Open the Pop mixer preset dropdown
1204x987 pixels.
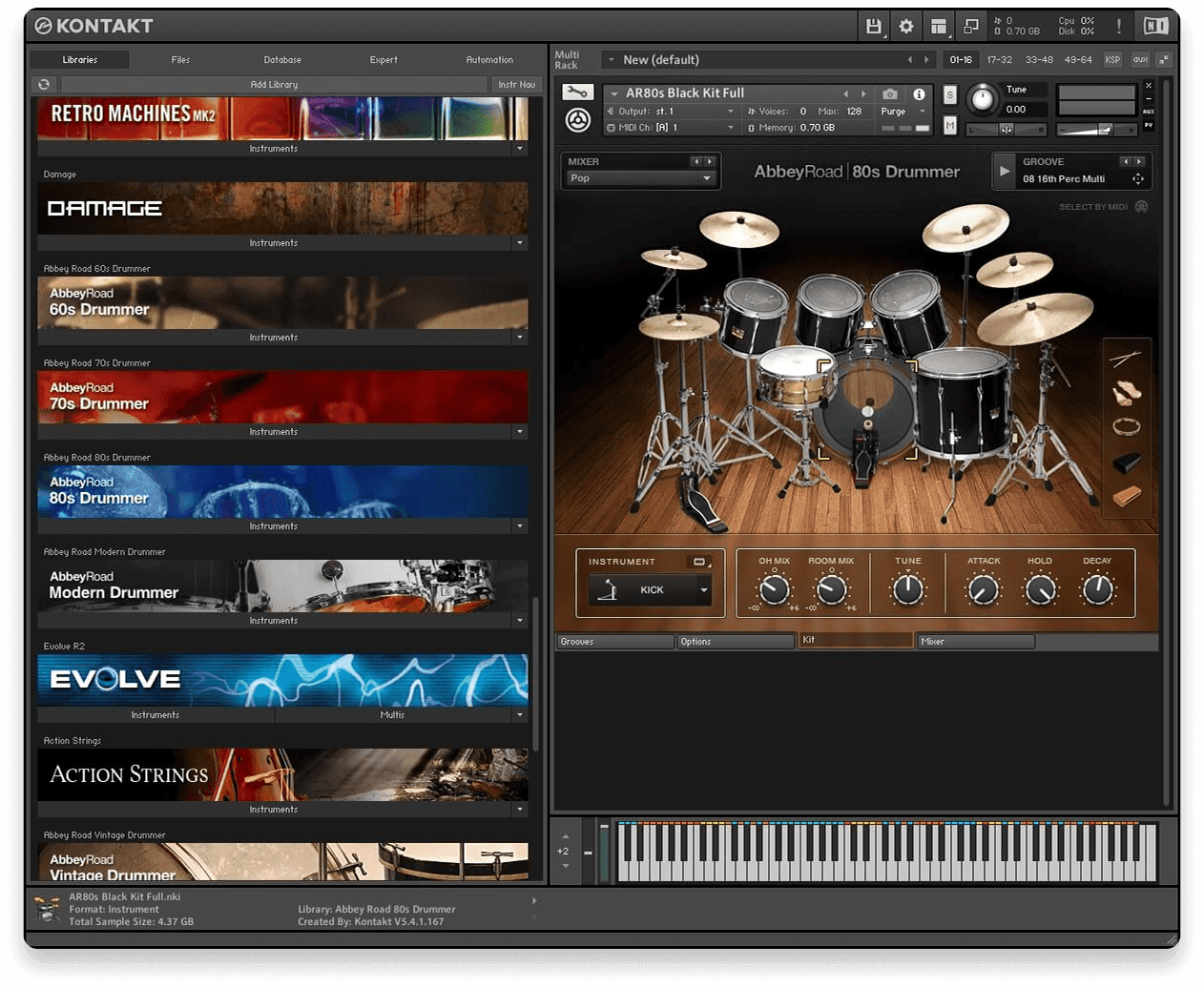[x=639, y=178]
